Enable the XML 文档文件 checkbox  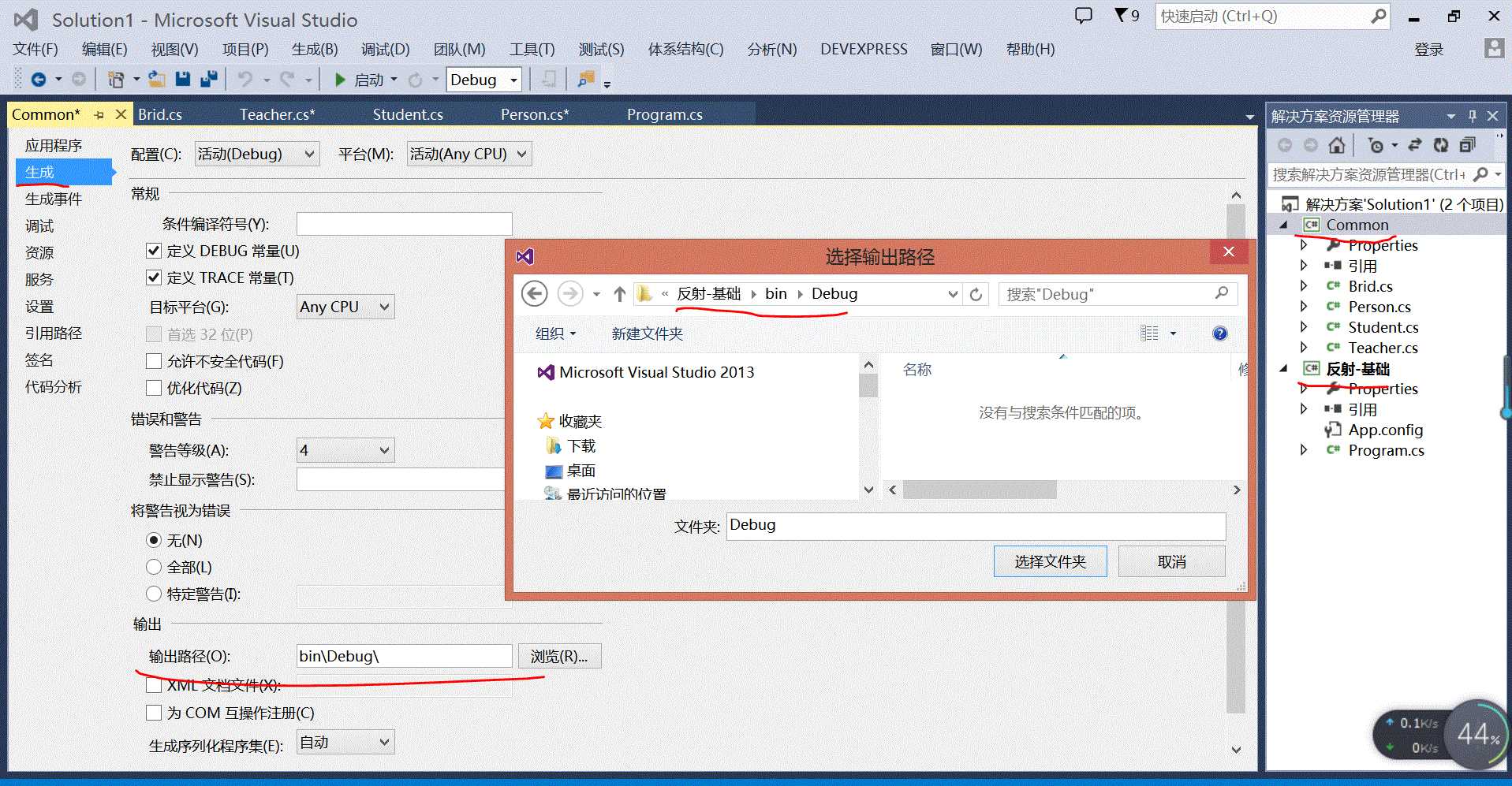point(154,685)
